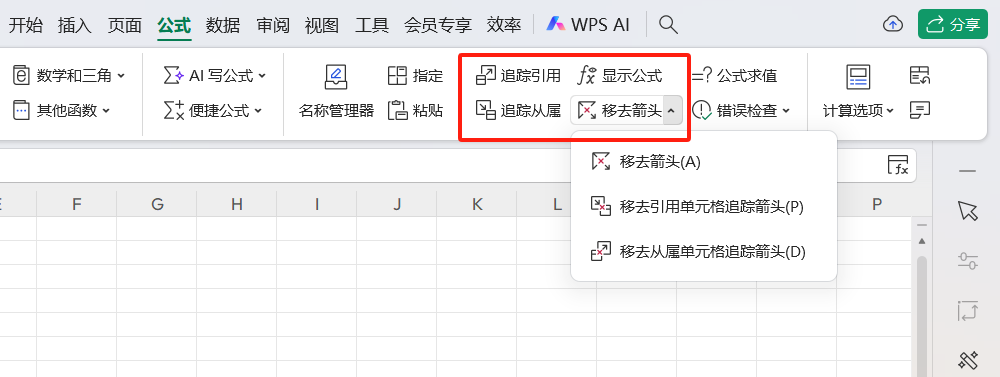
Task: Launch WPS AI
Action: click(x=588, y=25)
